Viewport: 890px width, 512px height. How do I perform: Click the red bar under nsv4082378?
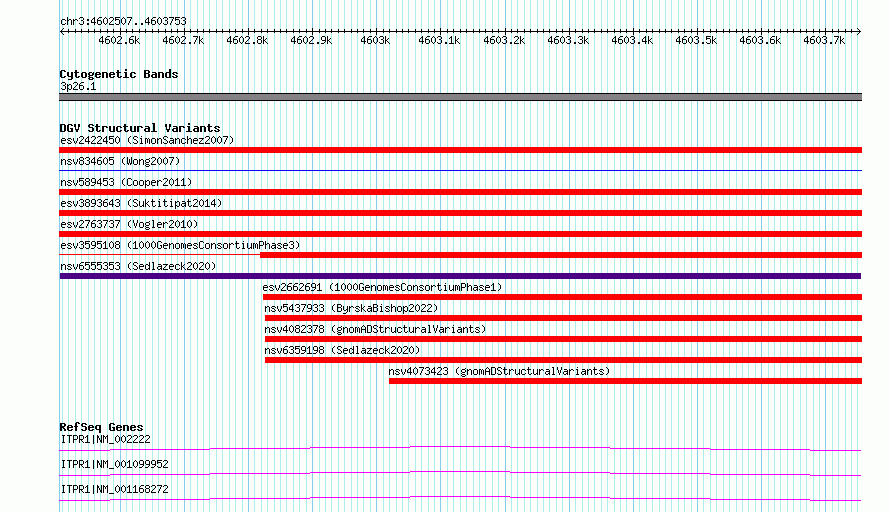tap(563, 339)
